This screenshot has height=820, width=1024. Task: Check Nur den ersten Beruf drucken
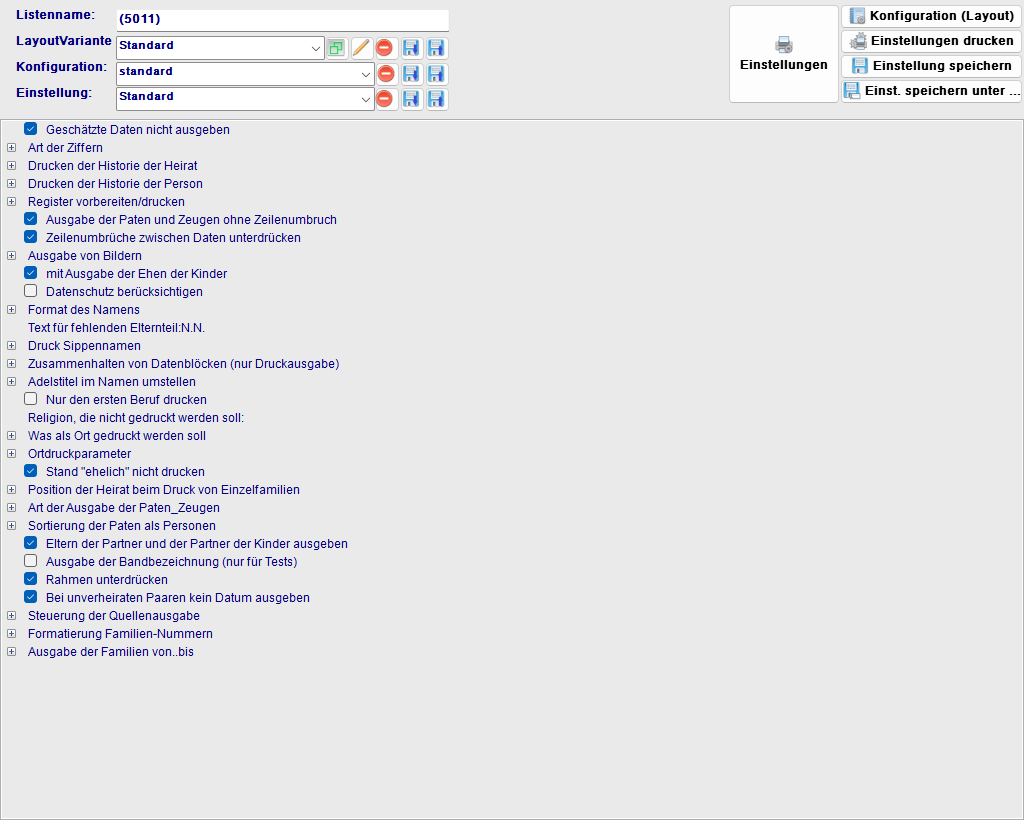point(30,399)
